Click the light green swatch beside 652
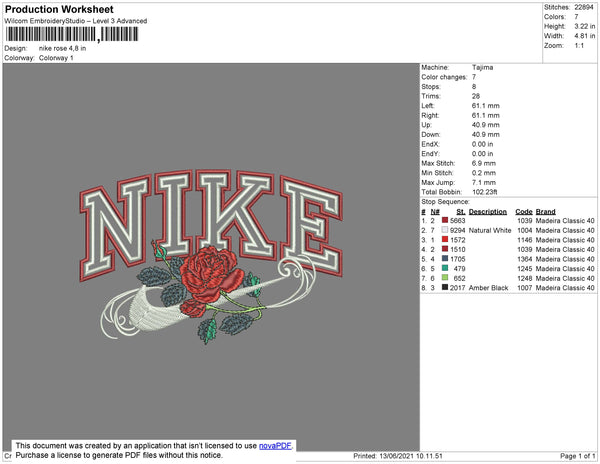 click(x=445, y=278)
